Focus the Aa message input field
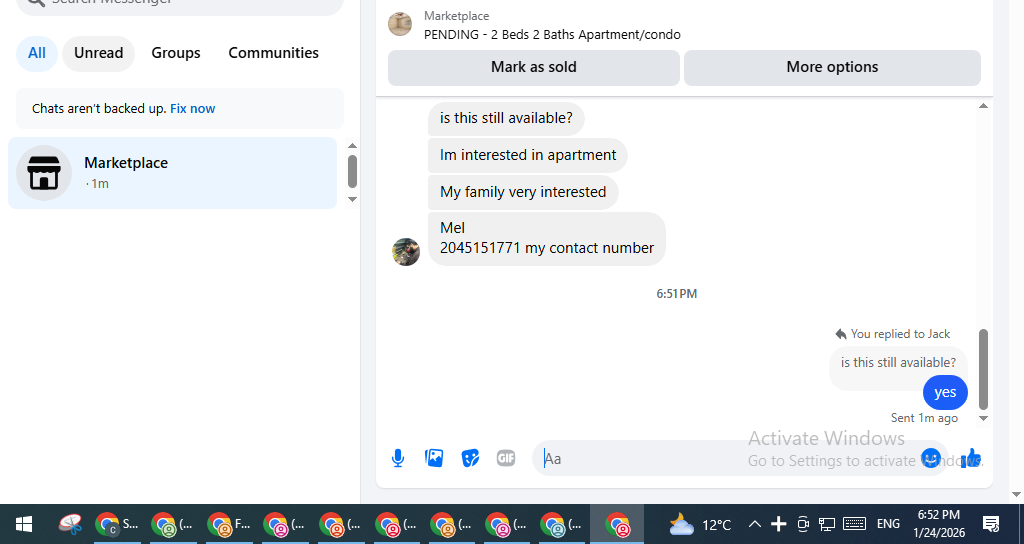The image size is (1024, 544). coord(725,458)
